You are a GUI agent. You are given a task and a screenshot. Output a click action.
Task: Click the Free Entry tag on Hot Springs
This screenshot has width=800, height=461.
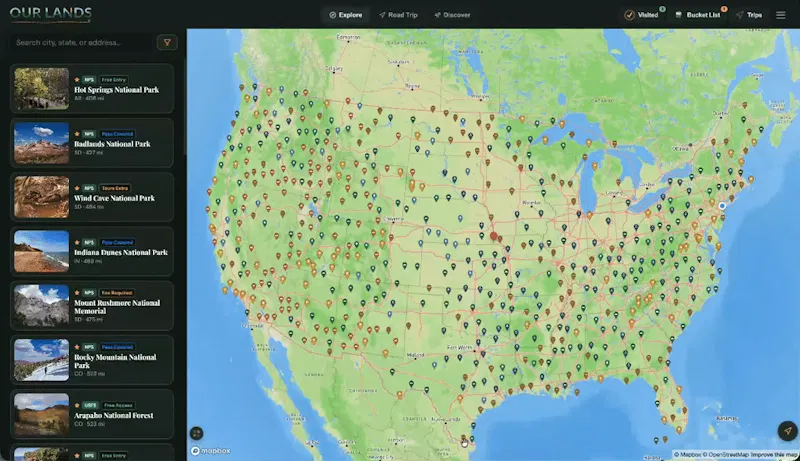pos(113,80)
